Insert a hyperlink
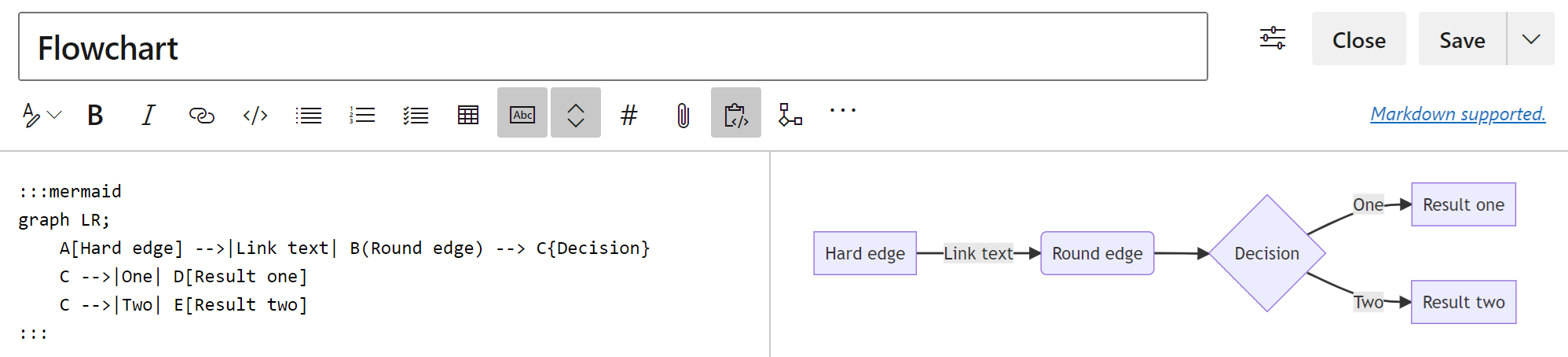The image size is (1568, 357). tap(201, 116)
